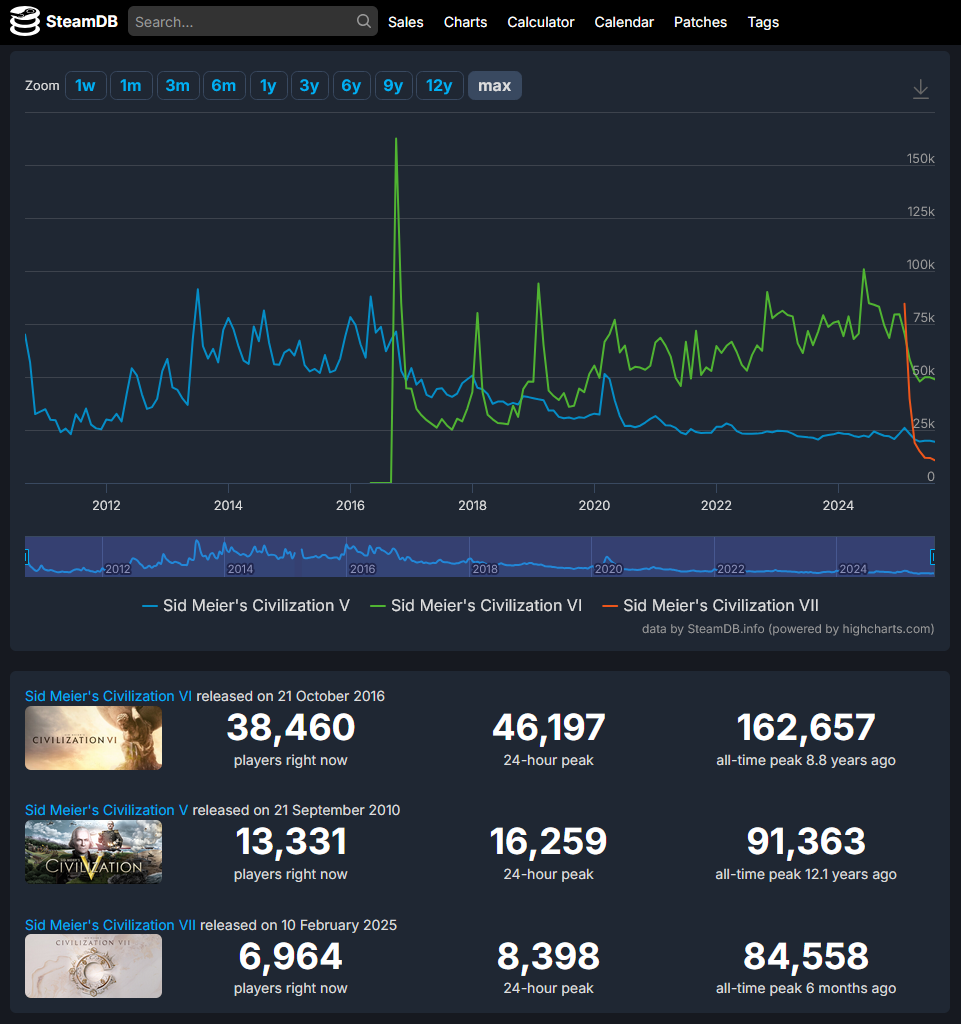Select the max zoom range
Image resolution: width=961 pixels, height=1024 pixels.
pyautogui.click(x=495, y=86)
